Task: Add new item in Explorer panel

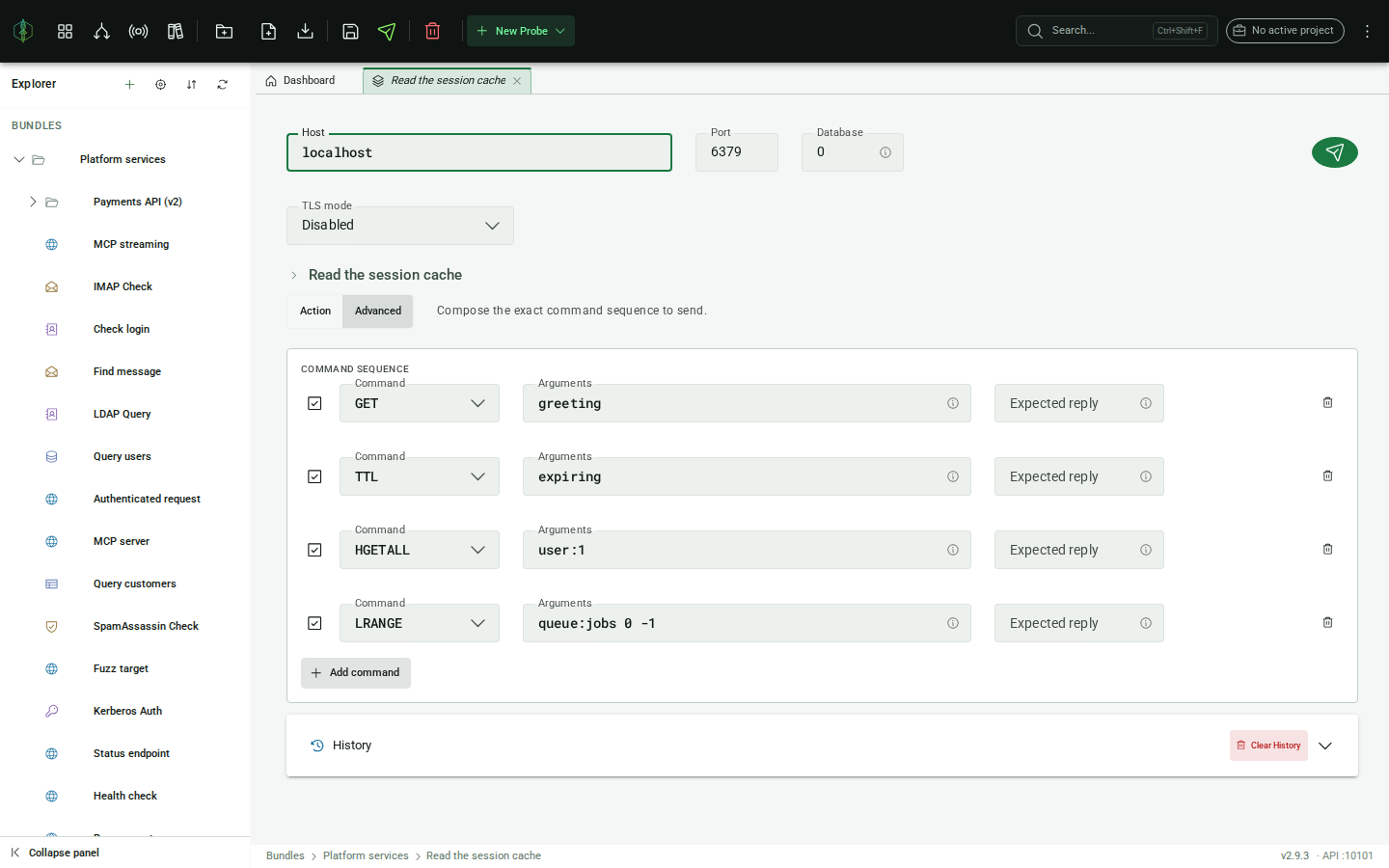Action: [129, 84]
